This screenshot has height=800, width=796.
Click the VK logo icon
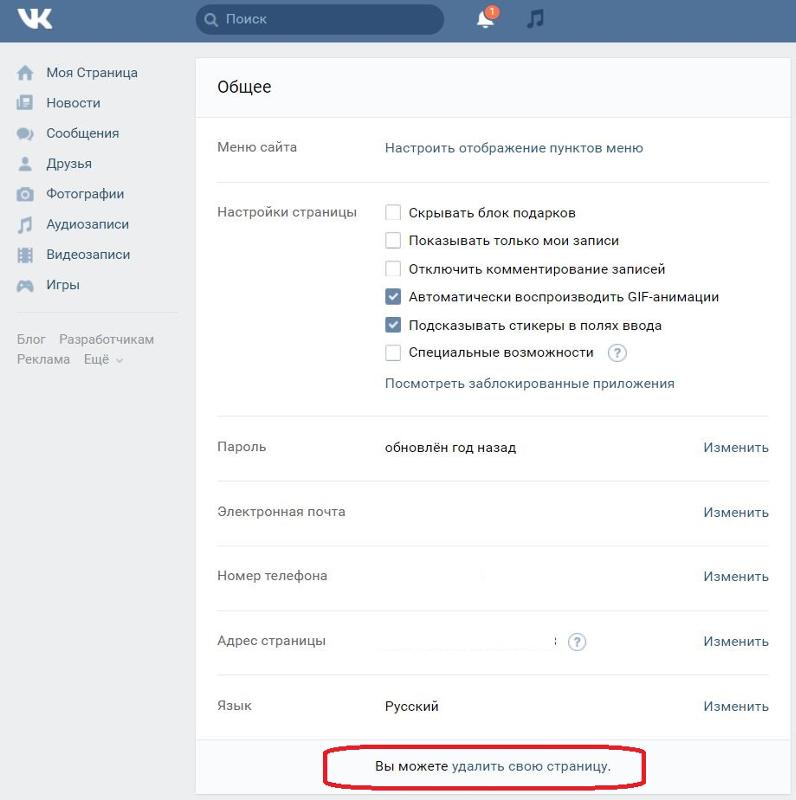point(34,19)
